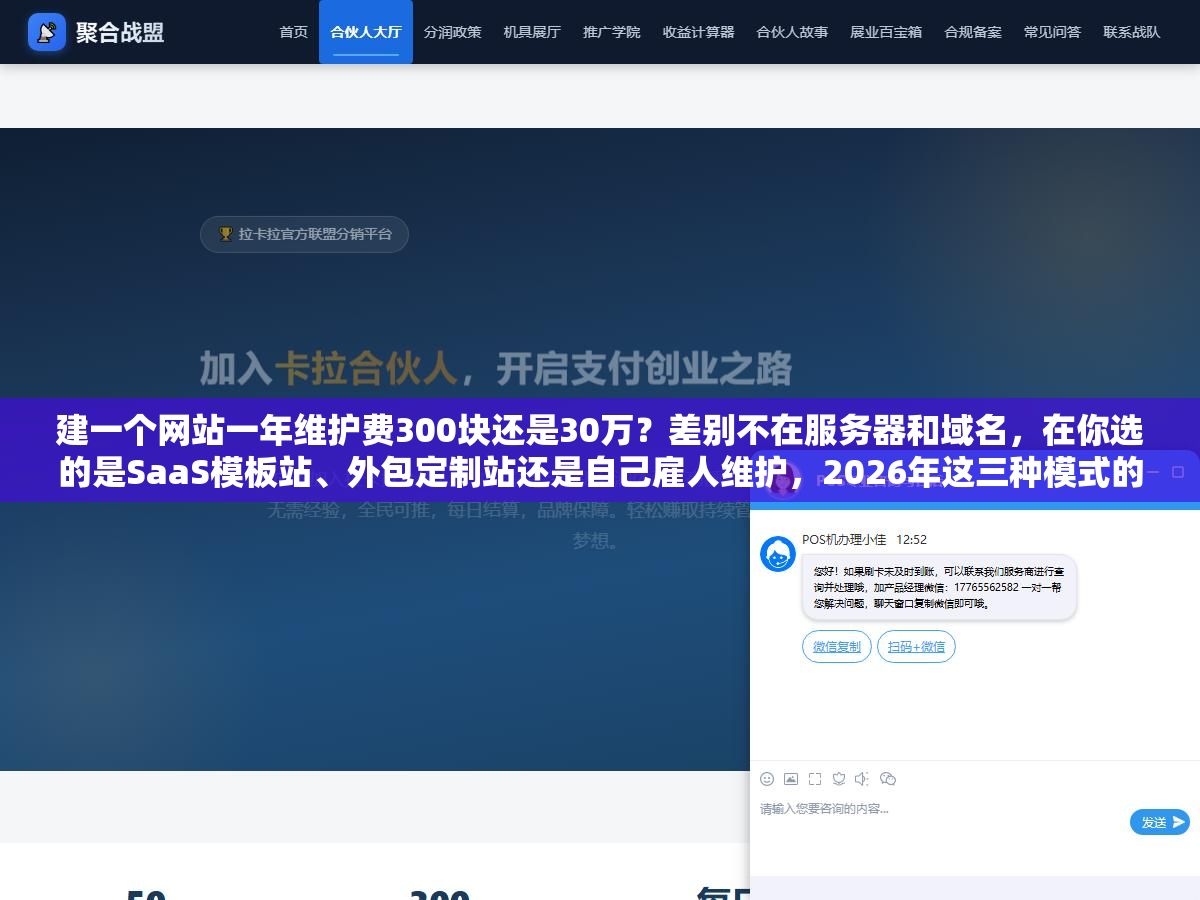This screenshot has height=900, width=1200.
Task: Open the 收益计算器 menu item
Action: pyautogui.click(x=698, y=32)
